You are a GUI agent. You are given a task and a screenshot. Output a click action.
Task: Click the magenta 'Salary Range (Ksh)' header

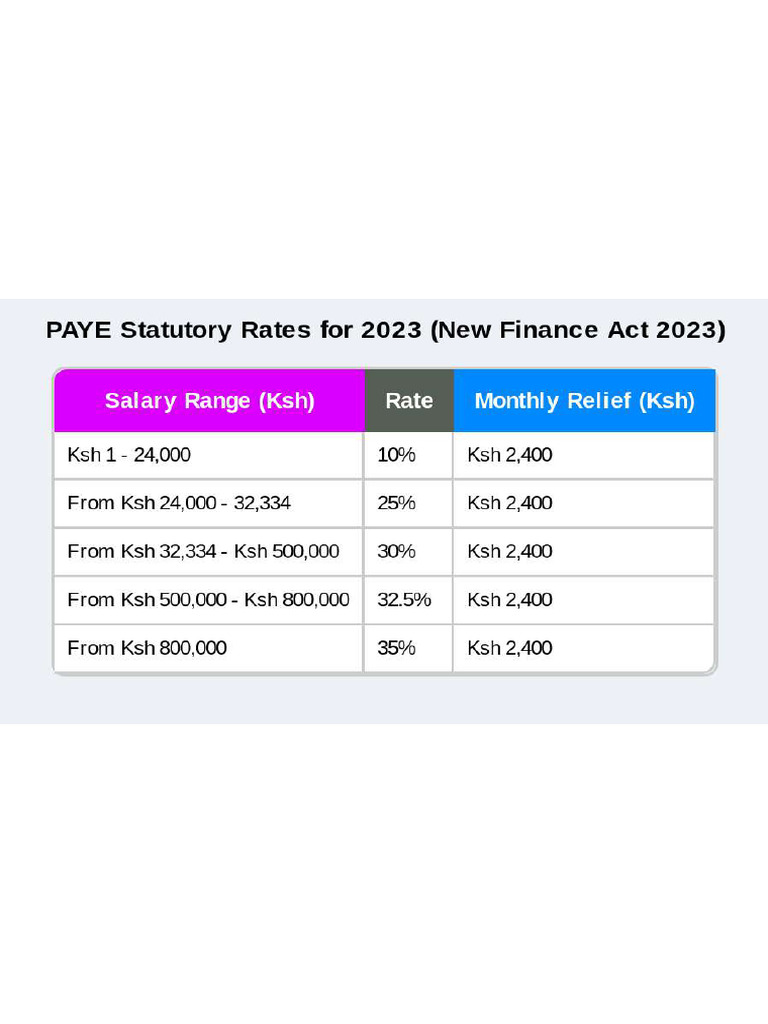pyautogui.click(x=209, y=401)
